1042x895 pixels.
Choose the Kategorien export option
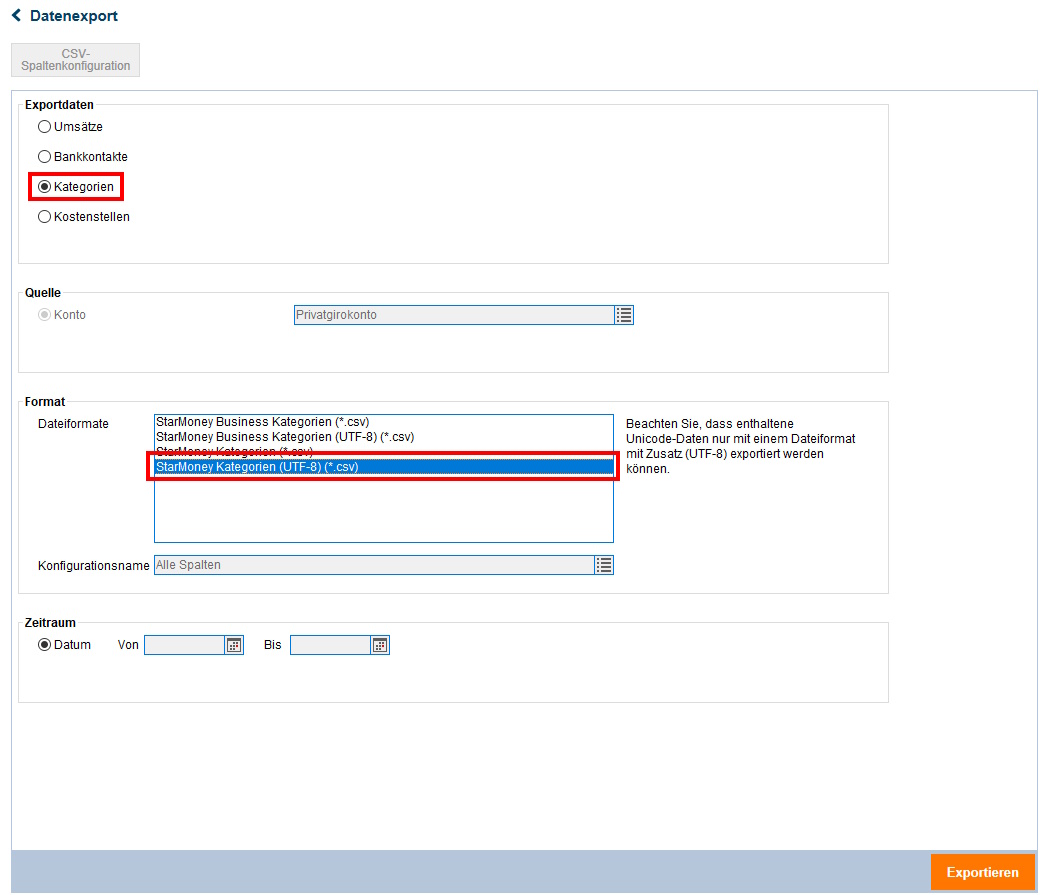[x=44, y=187]
